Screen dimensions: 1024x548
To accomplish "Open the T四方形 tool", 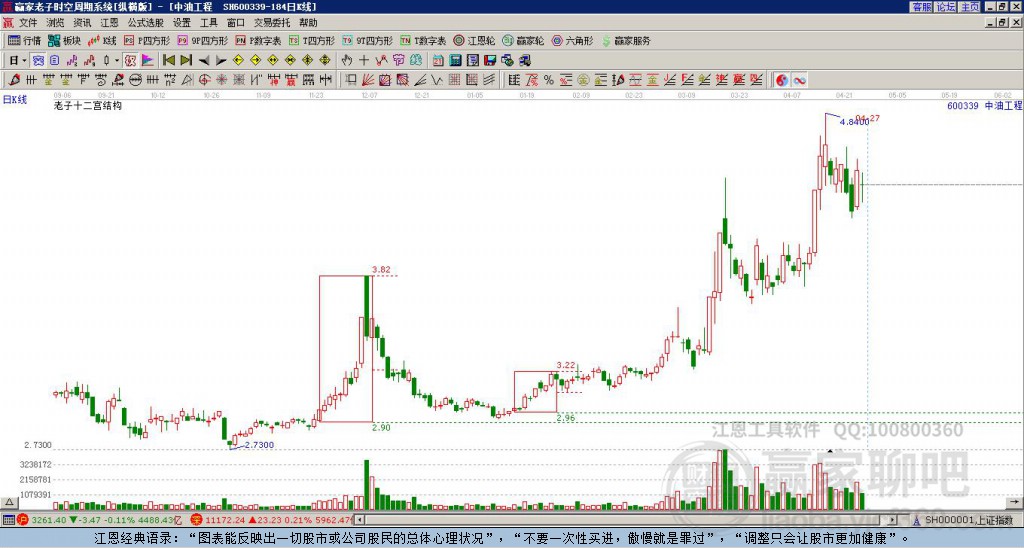I will 312,40.
